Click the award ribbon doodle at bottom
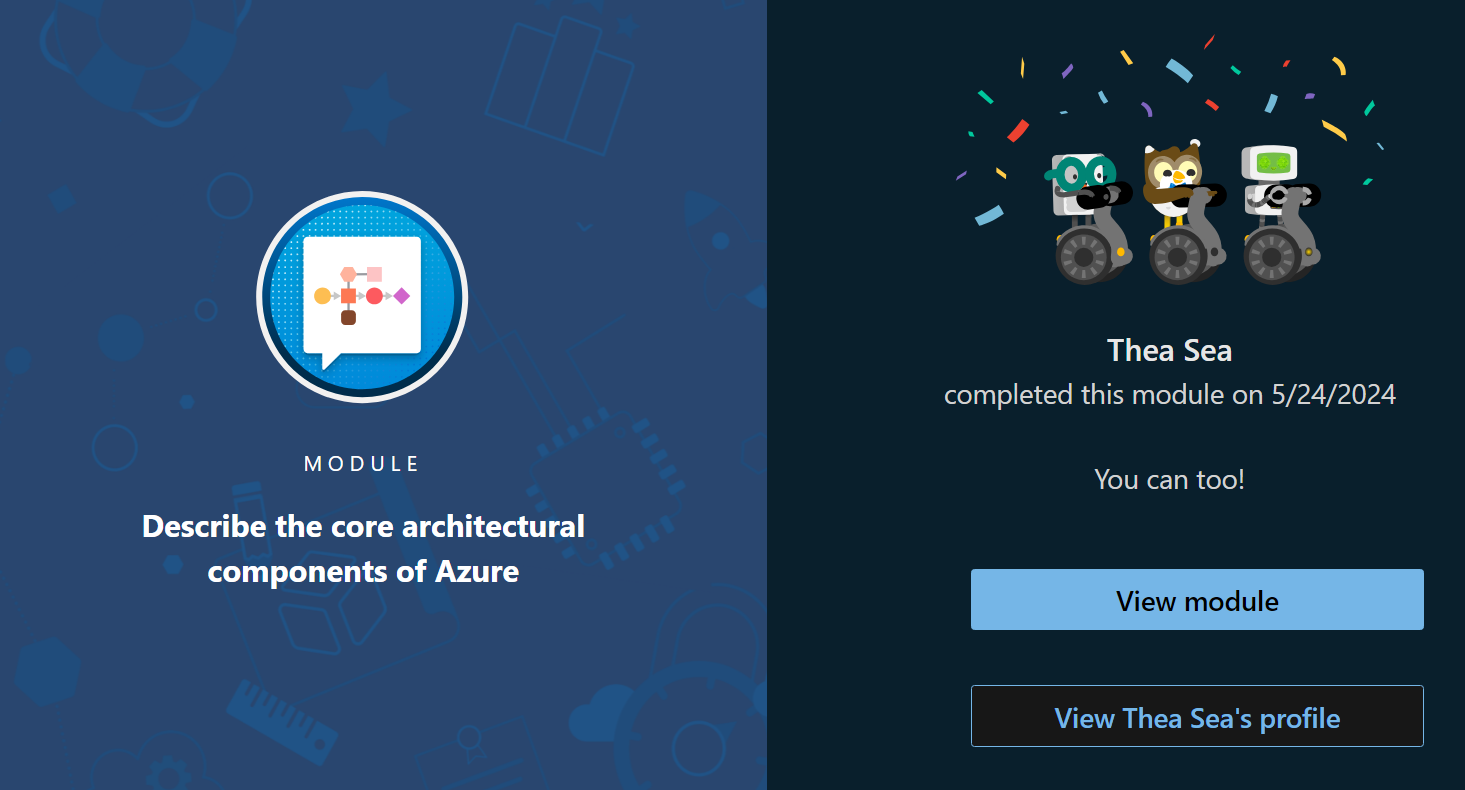1465x790 pixels. [470, 741]
